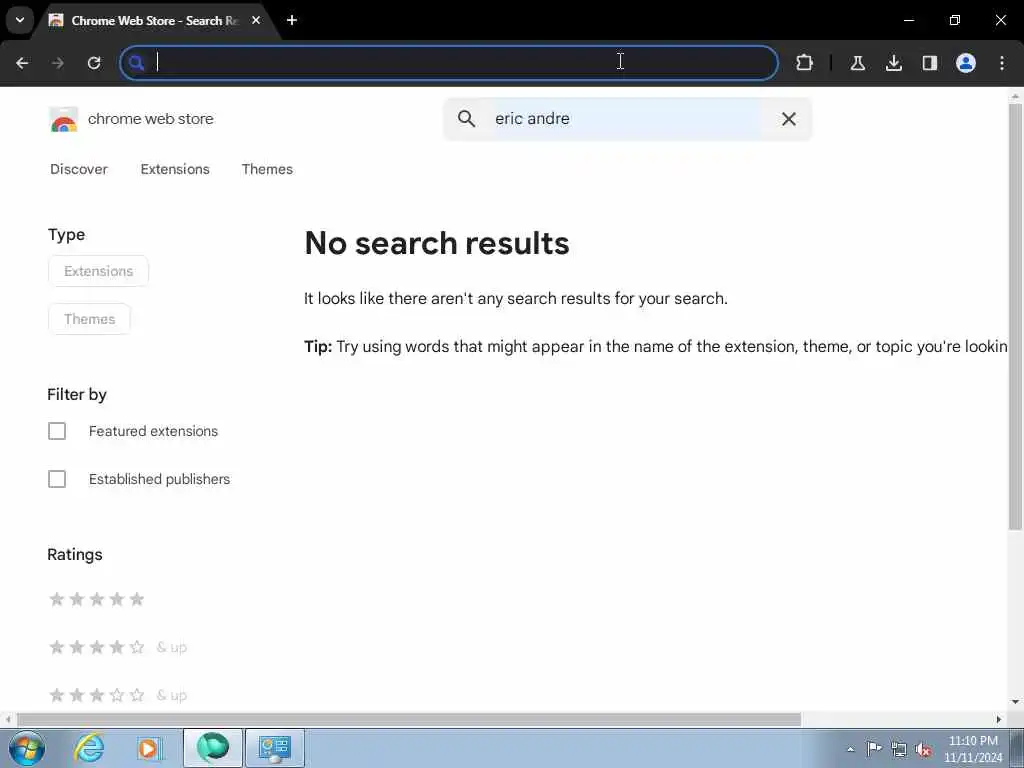Open the profile avatar menu

click(965, 63)
